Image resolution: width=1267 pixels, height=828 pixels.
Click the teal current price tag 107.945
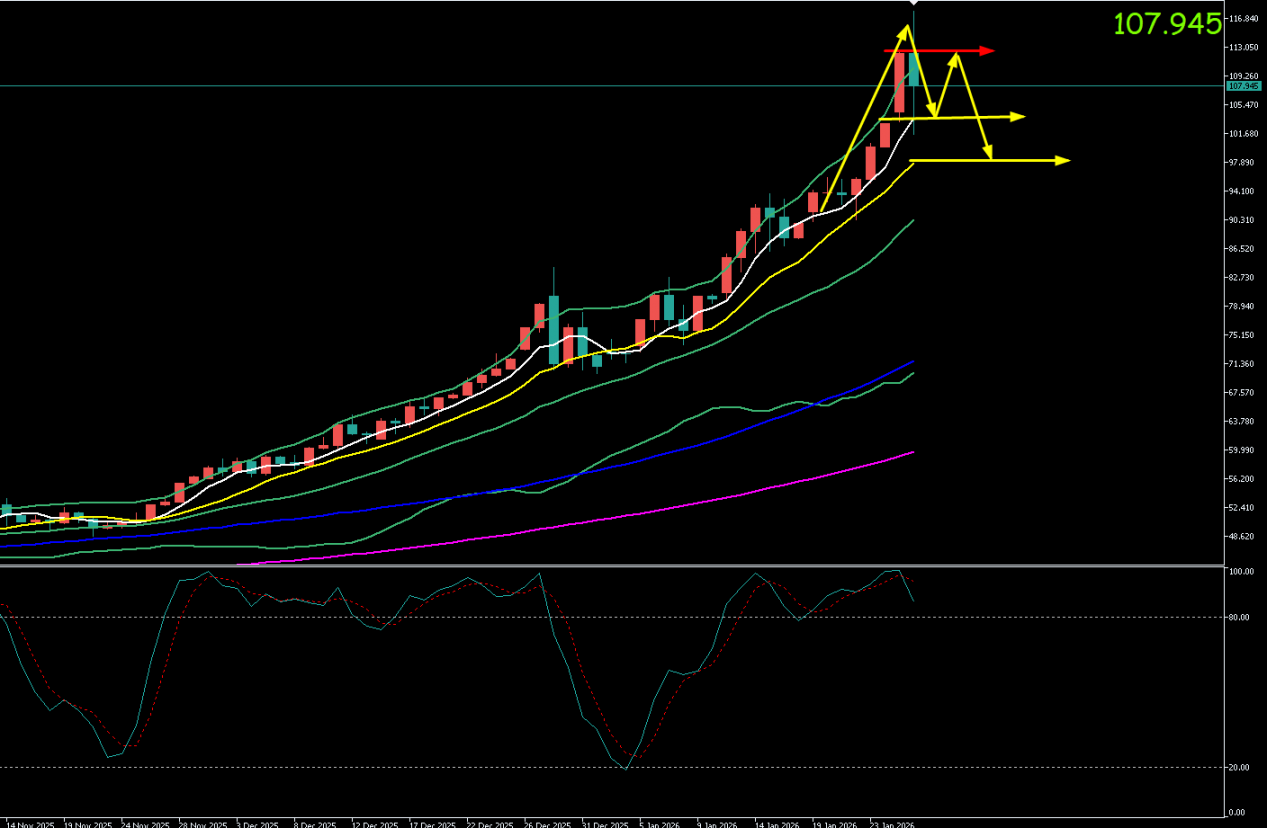(x=1244, y=86)
